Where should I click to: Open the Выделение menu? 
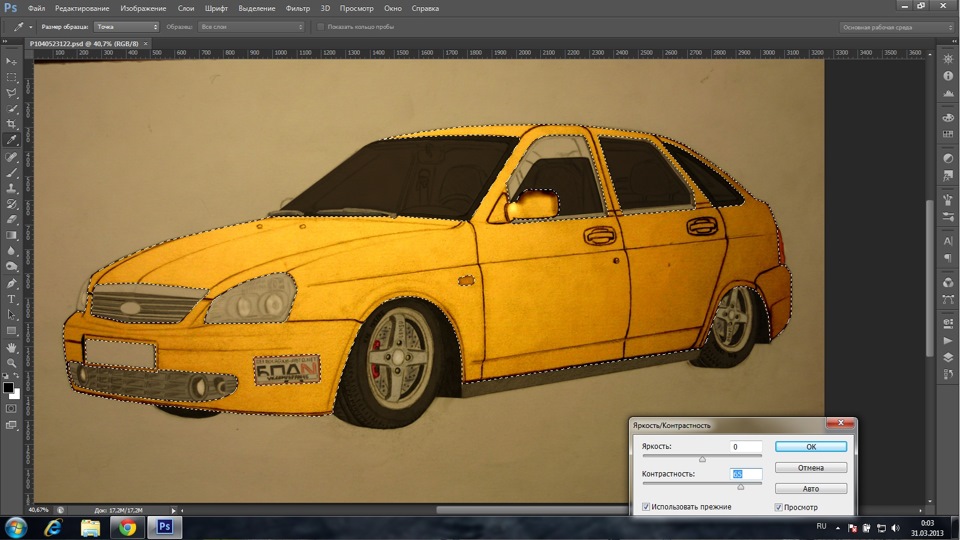pos(257,9)
